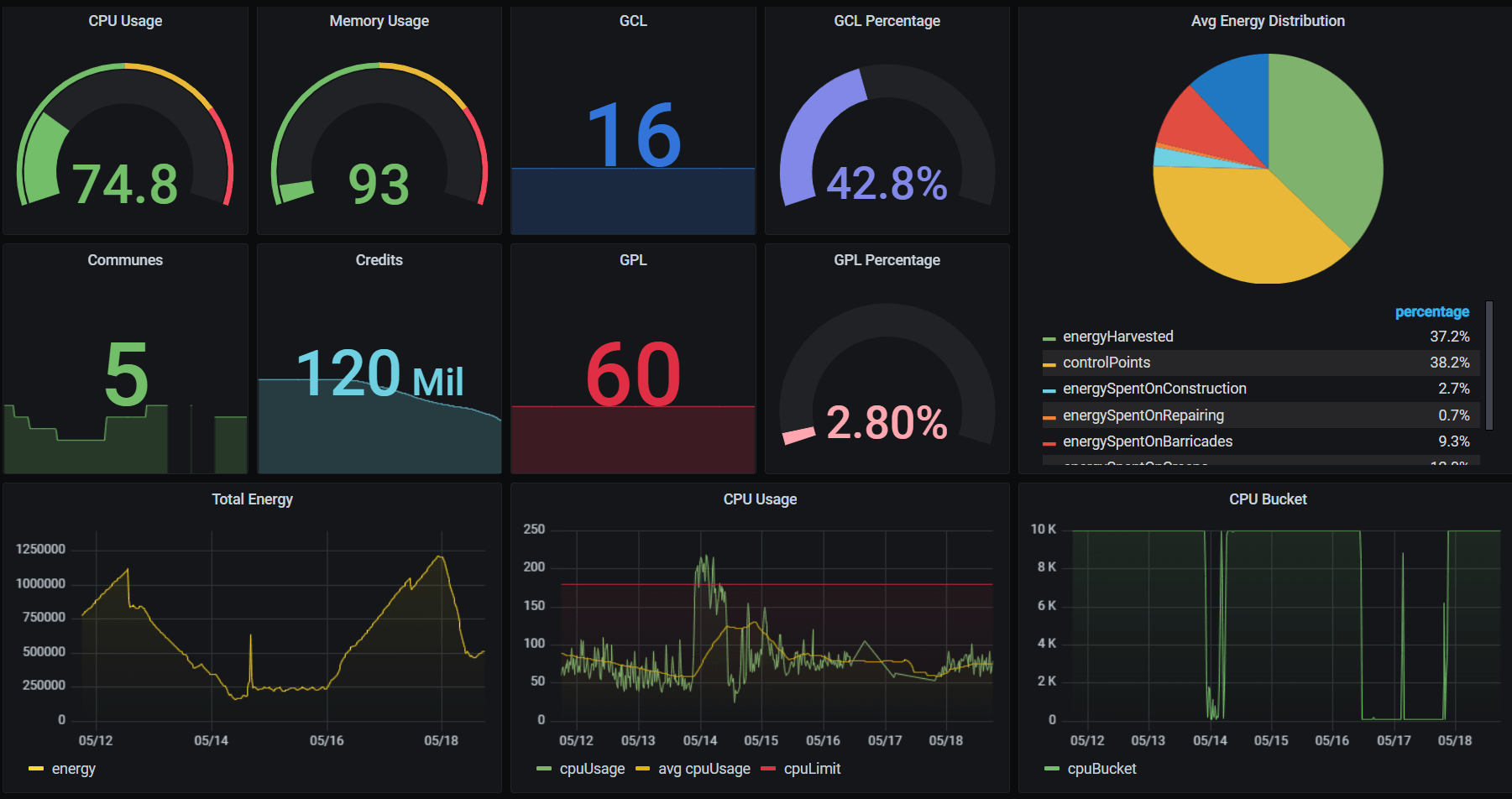
Task: Open the CPU Bucket panel title menu
Action: tap(1268, 499)
